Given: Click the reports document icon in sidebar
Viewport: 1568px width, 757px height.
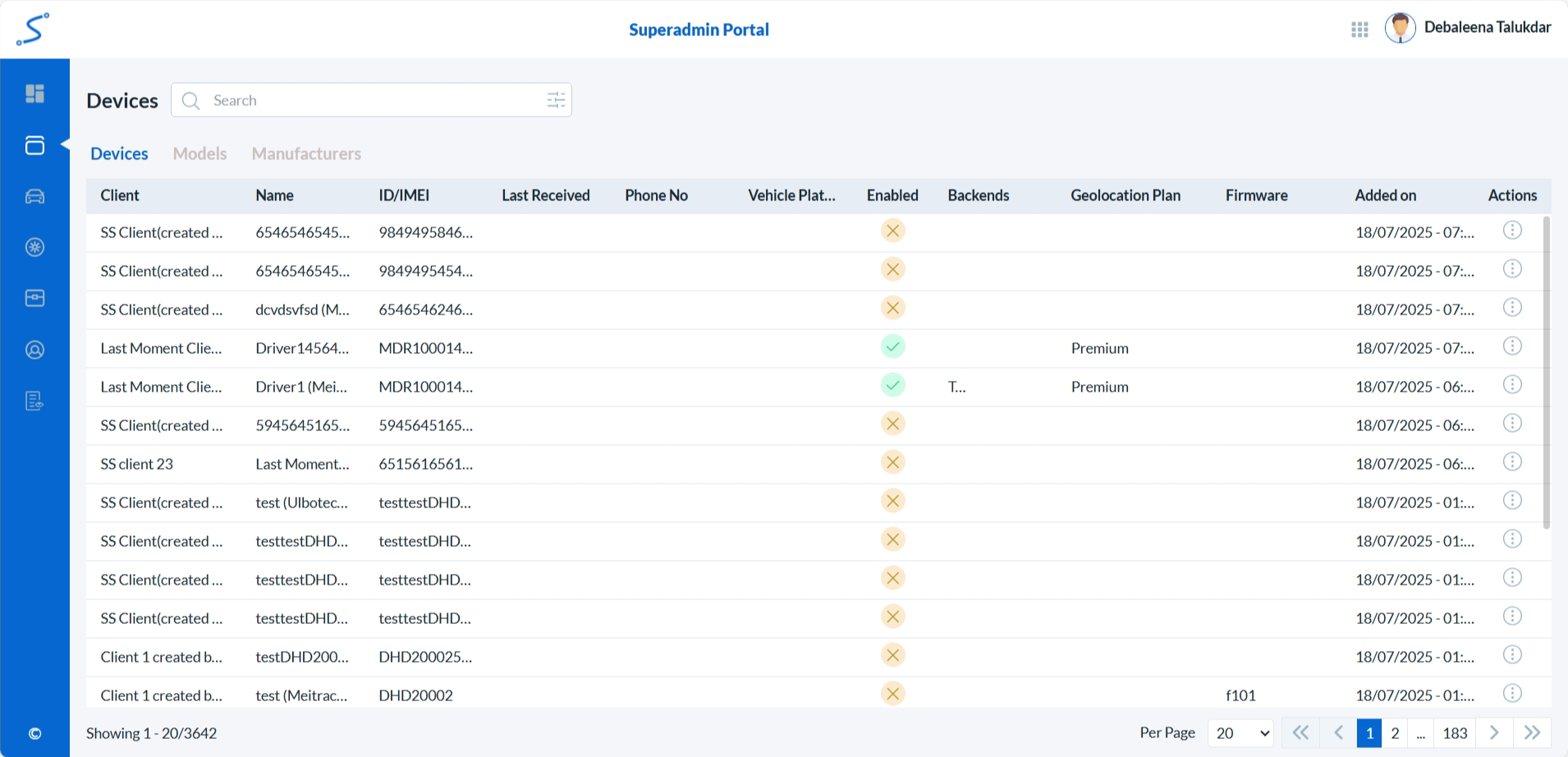Looking at the screenshot, I should (x=34, y=401).
